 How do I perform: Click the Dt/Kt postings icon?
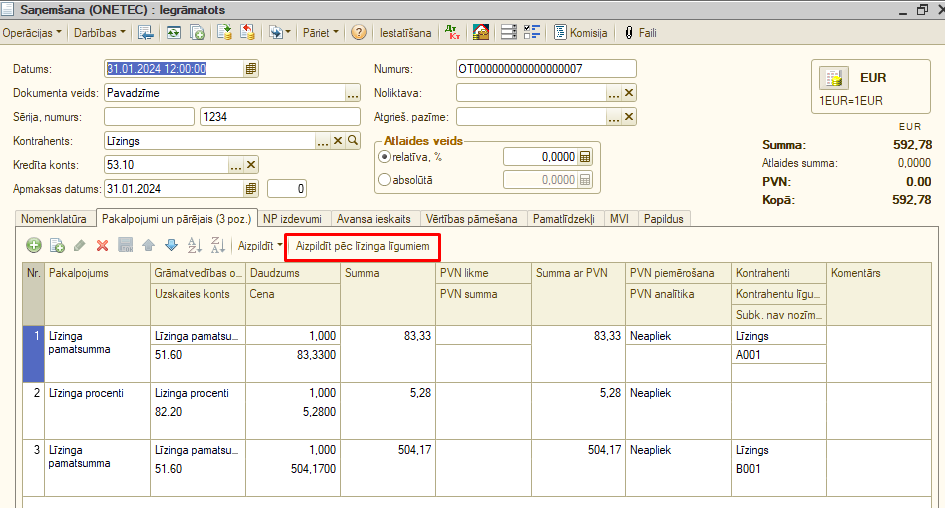[x=452, y=33]
